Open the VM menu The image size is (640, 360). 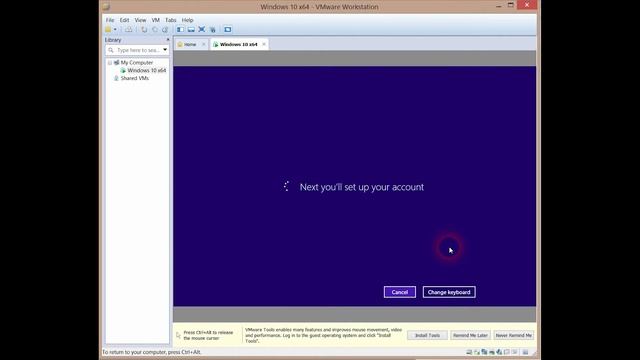pyautogui.click(x=156, y=20)
